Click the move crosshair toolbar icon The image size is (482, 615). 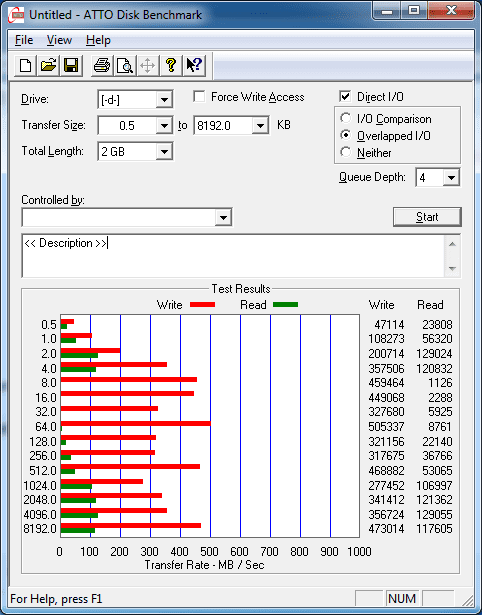point(147,65)
